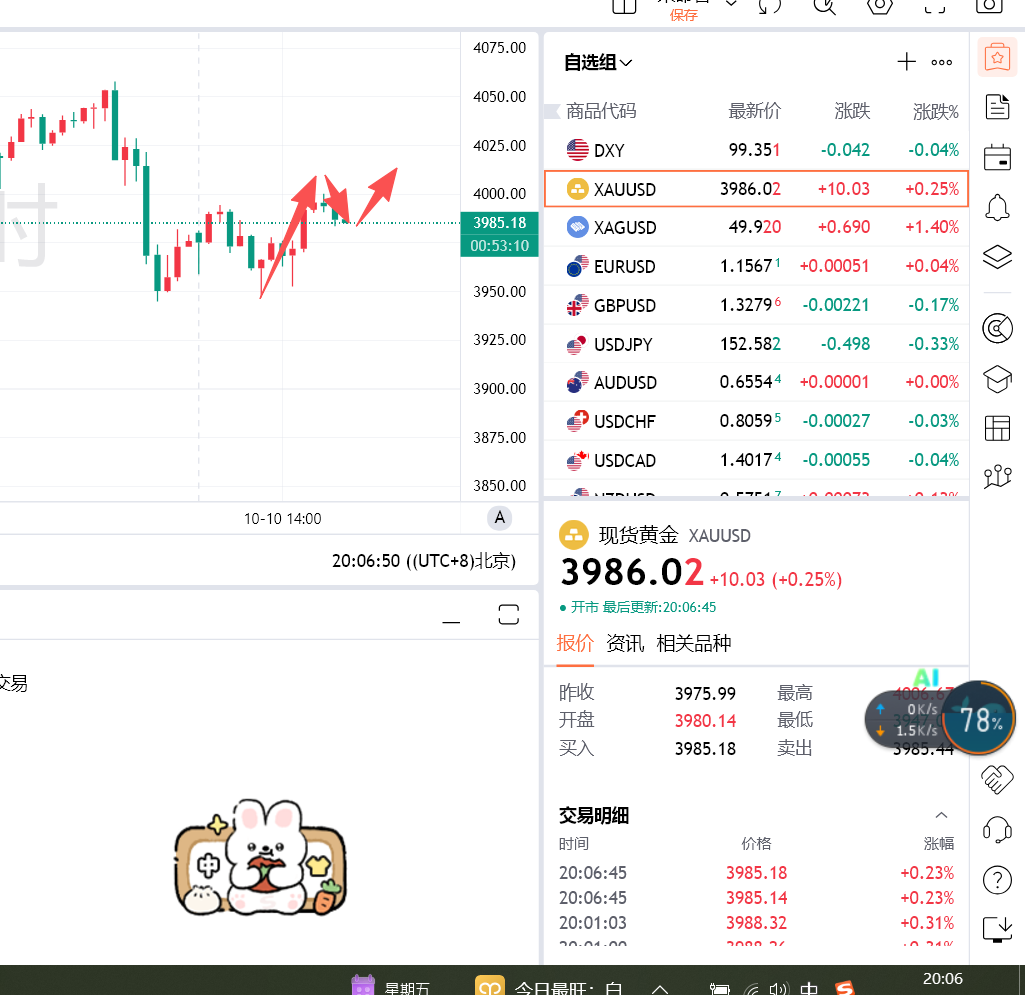
Task: Add a symbol with the plus icon
Action: click(906, 62)
